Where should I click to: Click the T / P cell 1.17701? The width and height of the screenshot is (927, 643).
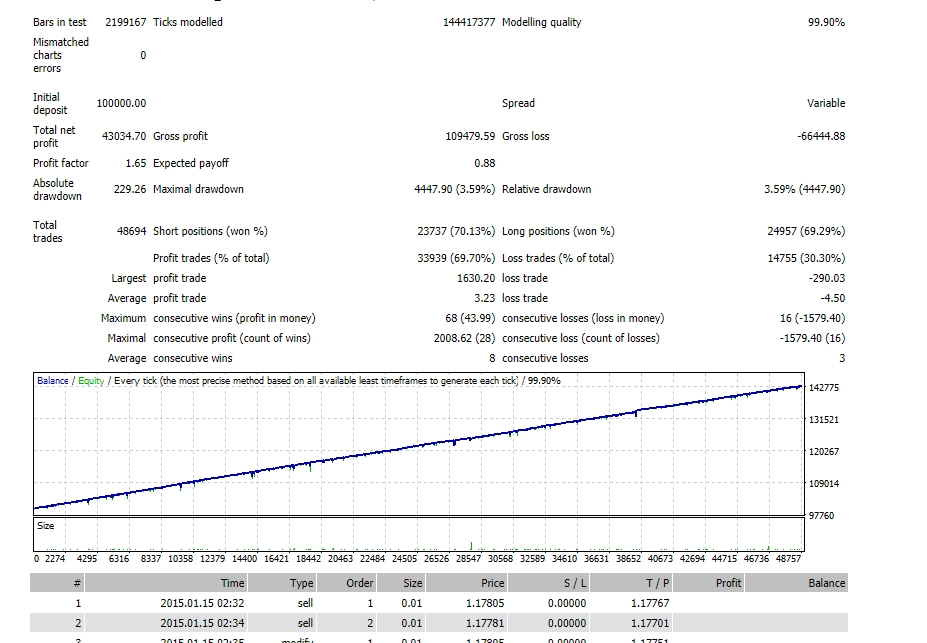(650, 623)
